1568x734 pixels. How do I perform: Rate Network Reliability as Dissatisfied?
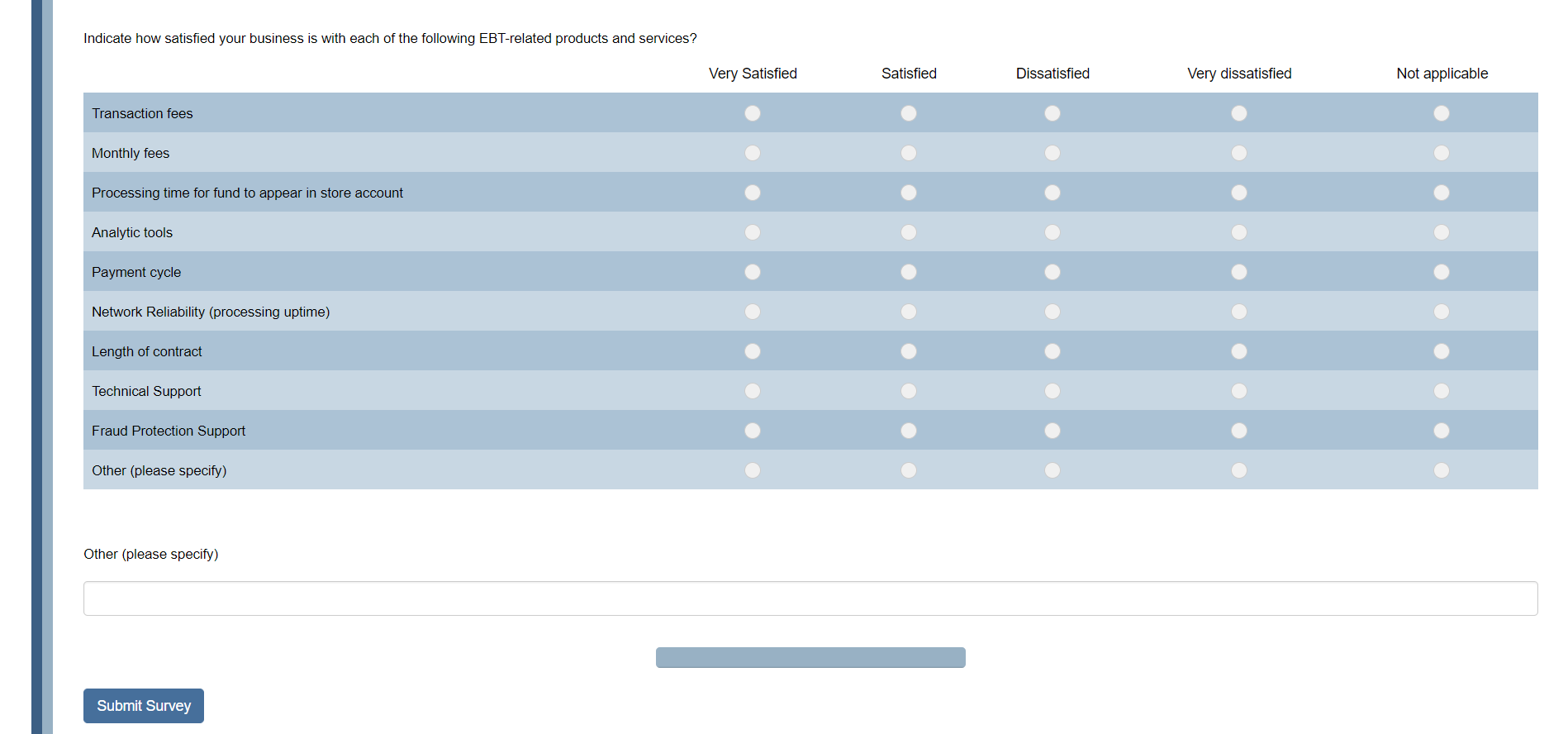pyautogui.click(x=1052, y=312)
